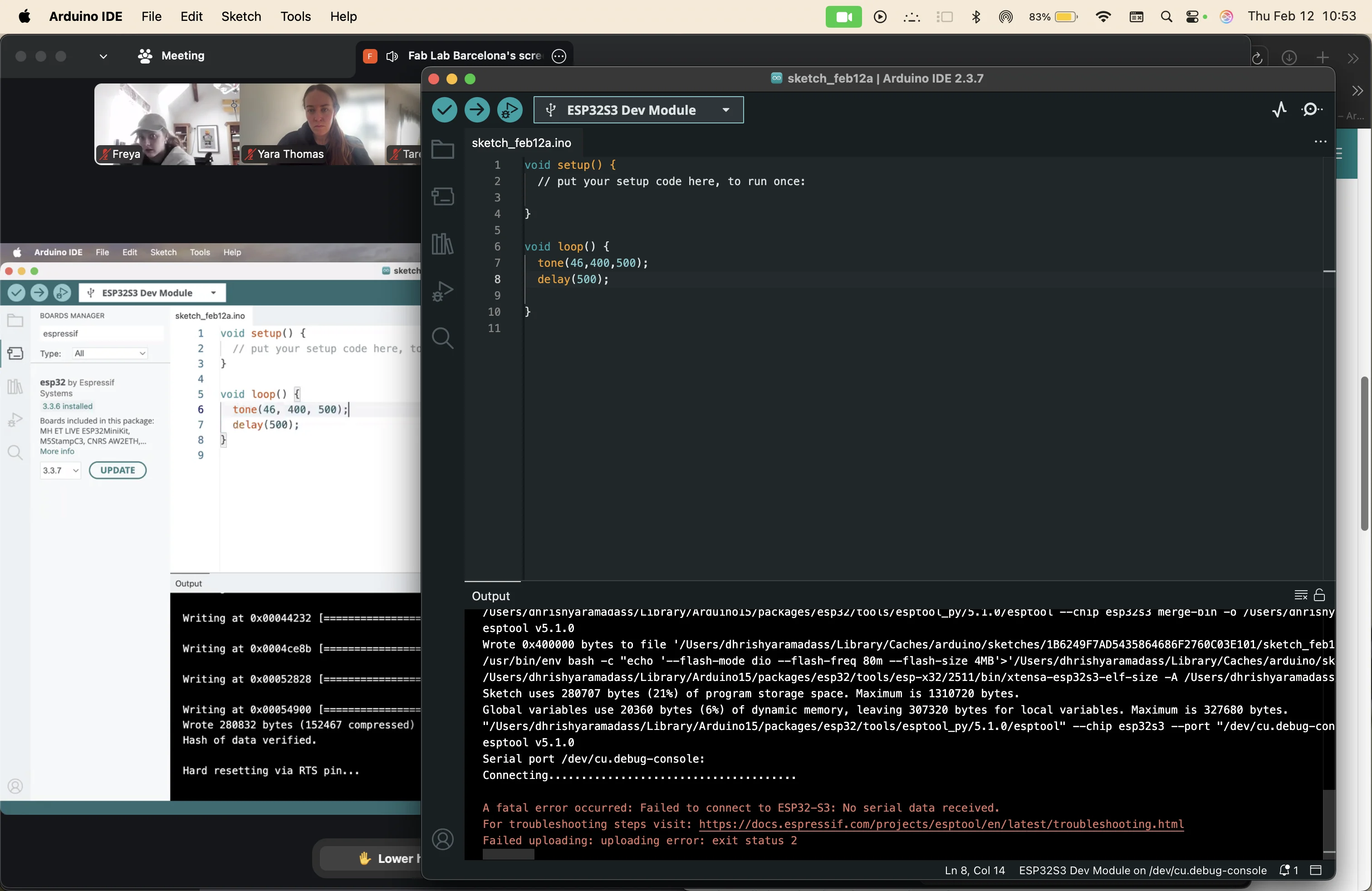The width and height of the screenshot is (1372, 891).
Task: Open the editor tab's three-dot more menu
Action: click(x=1320, y=142)
